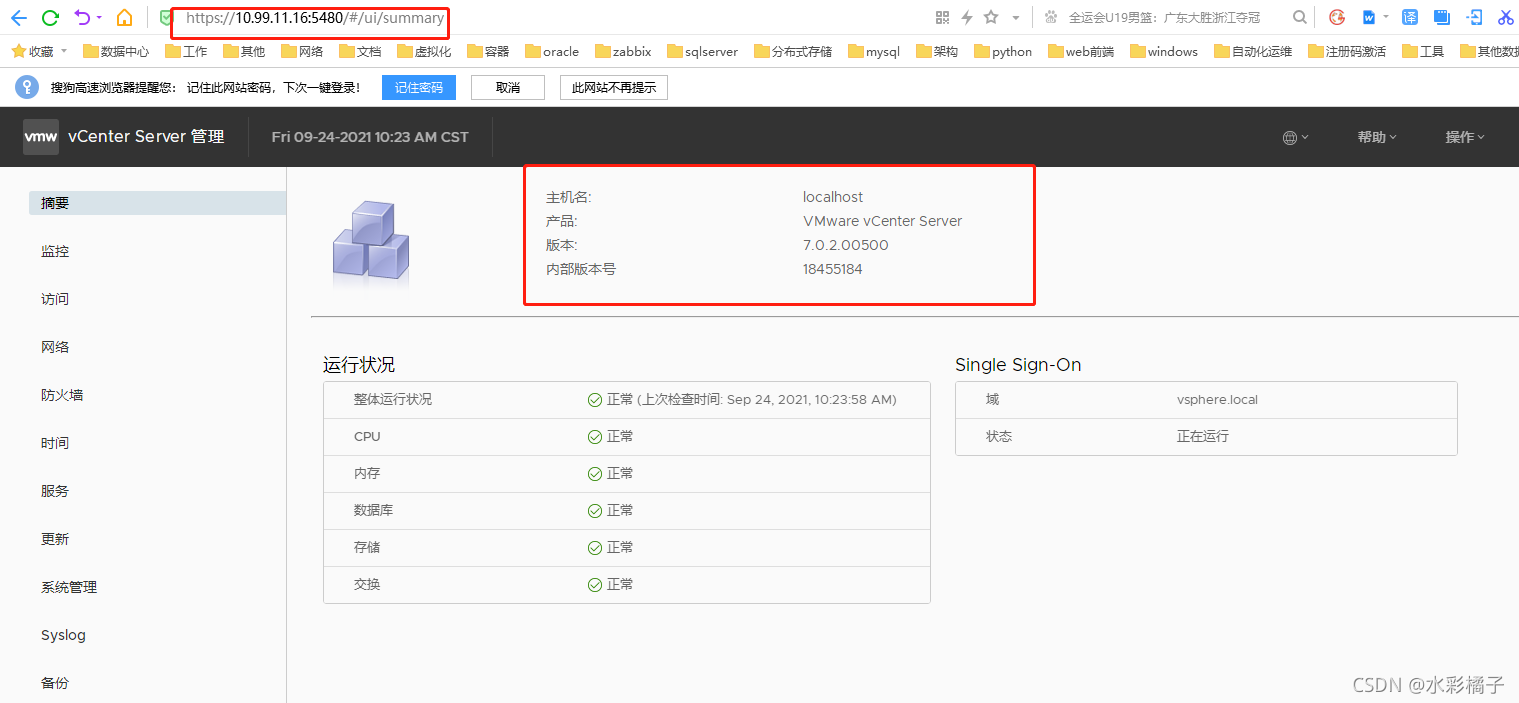This screenshot has width=1519, height=703.
Task: Expand the W extension dropdown arrow
Action: point(1386,17)
